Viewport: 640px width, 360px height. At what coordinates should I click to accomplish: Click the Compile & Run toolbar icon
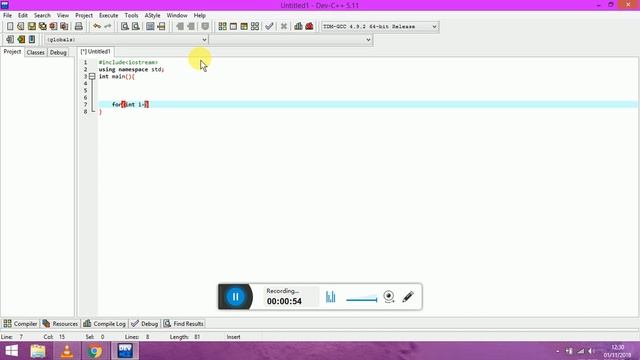(244, 27)
